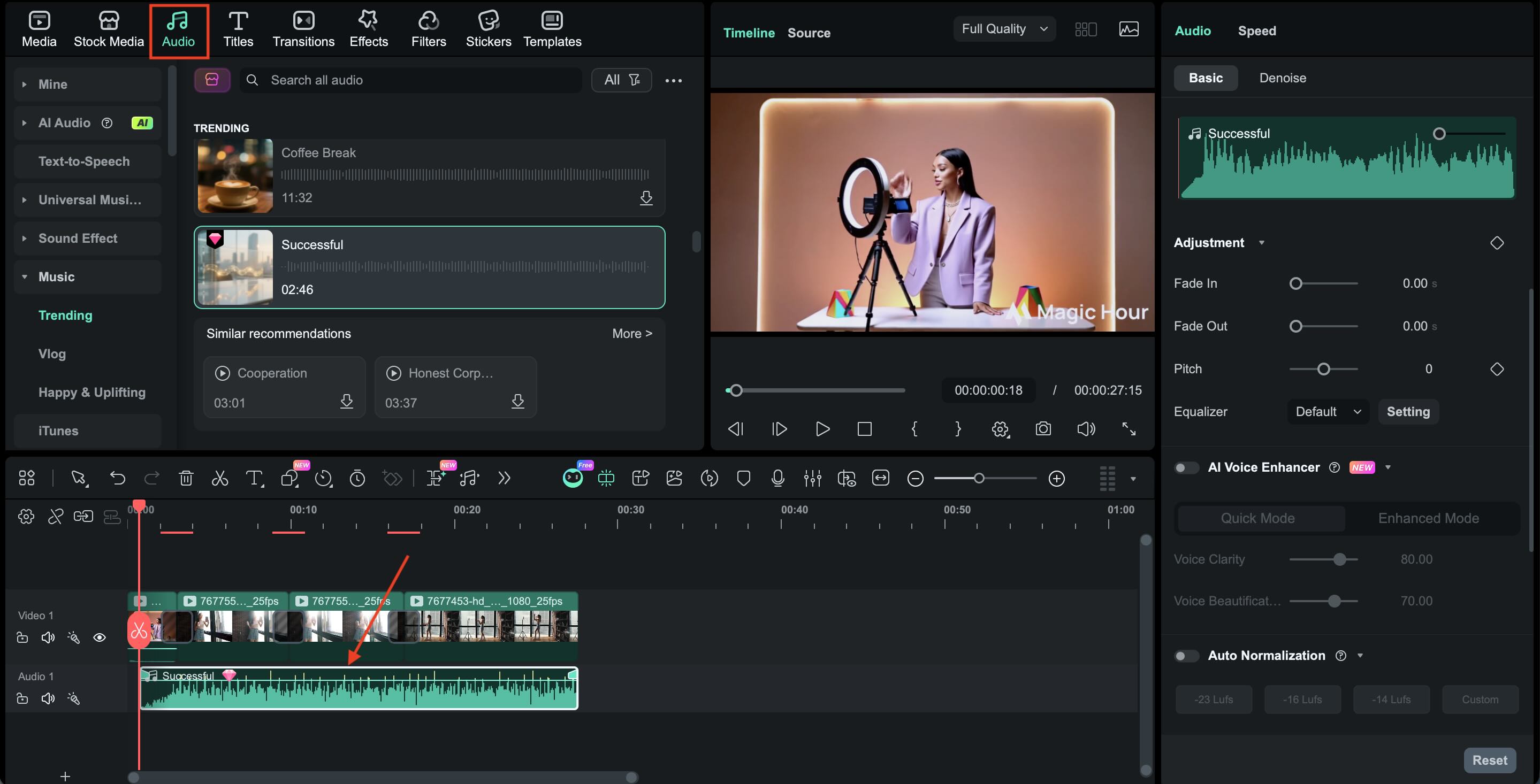
Task: Add a title using the text tool
Action: pos(255,478)
